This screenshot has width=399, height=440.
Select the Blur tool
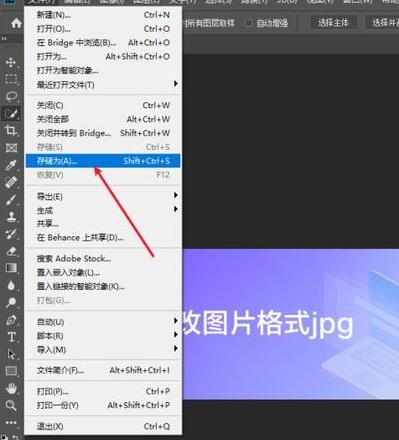(11, 285)
